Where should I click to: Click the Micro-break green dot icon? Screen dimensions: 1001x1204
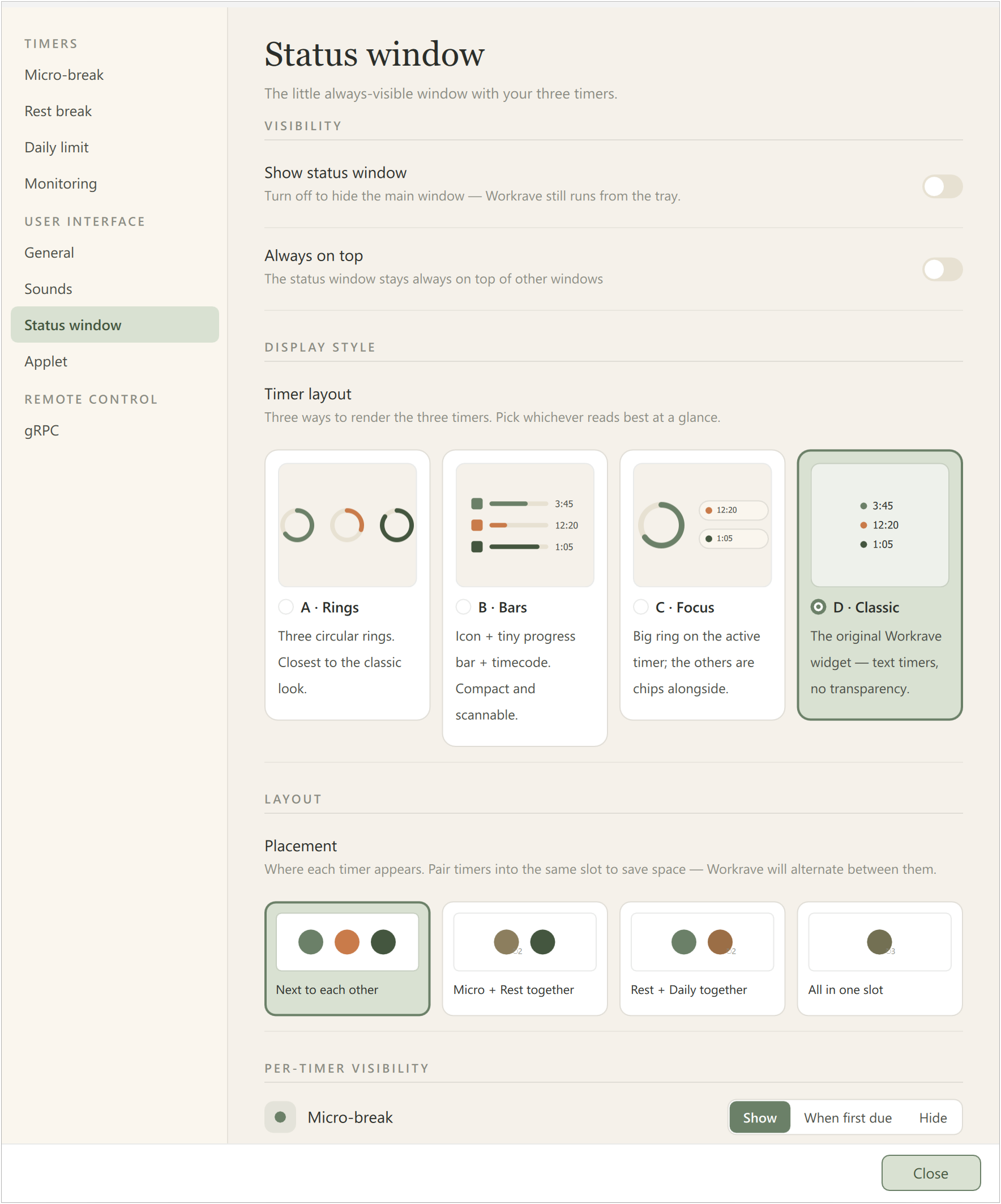(280, 1117)
